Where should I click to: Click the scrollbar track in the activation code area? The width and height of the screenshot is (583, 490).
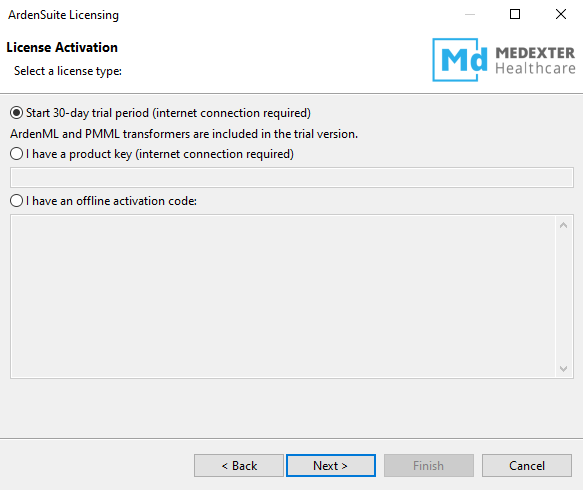point(564,296)
